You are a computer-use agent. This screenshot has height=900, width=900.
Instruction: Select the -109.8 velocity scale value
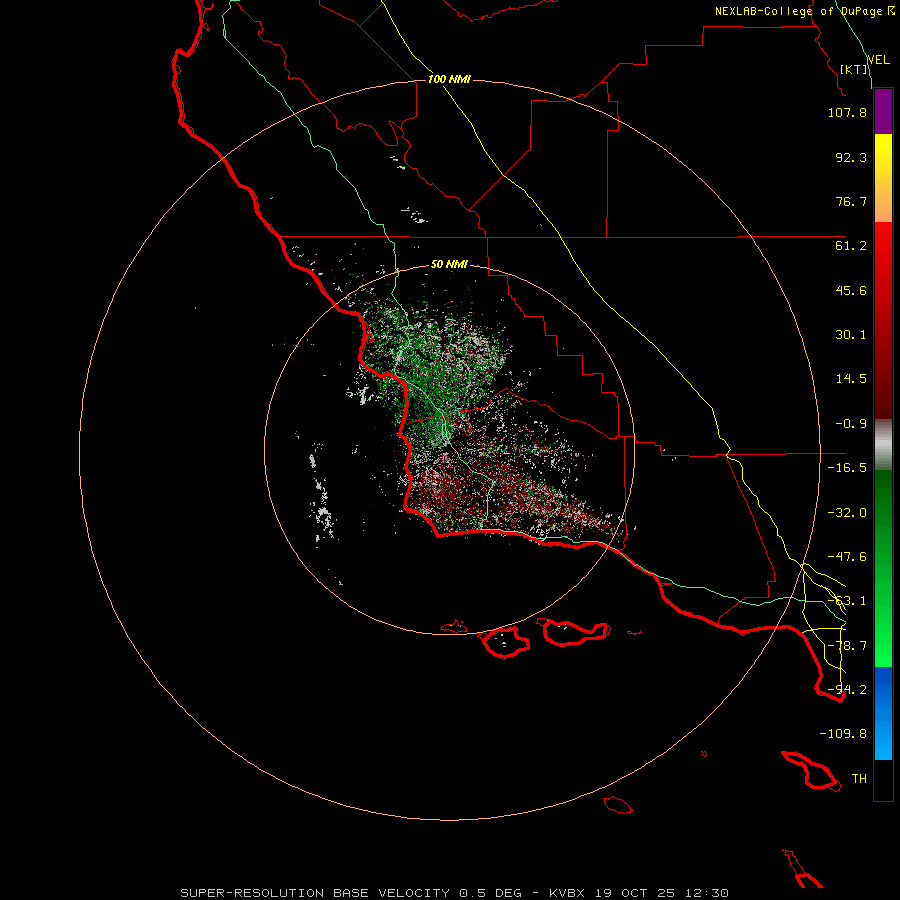[843, 734]
